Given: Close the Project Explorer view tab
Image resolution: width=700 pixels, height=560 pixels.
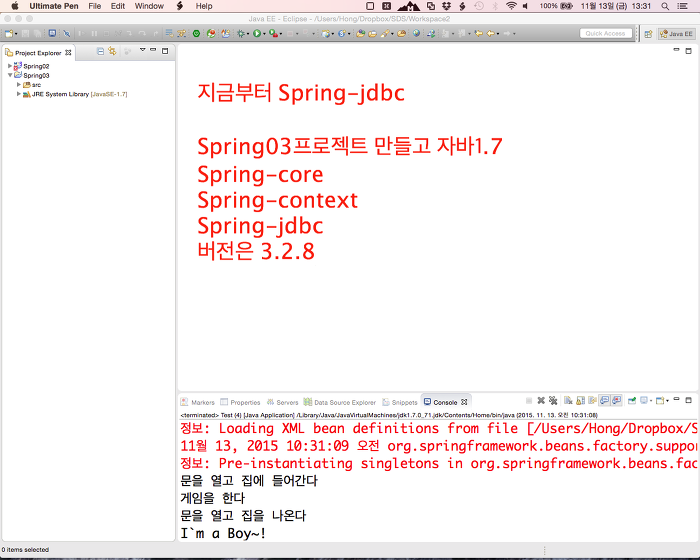Looking at the screenshot, I should (68, 52).
